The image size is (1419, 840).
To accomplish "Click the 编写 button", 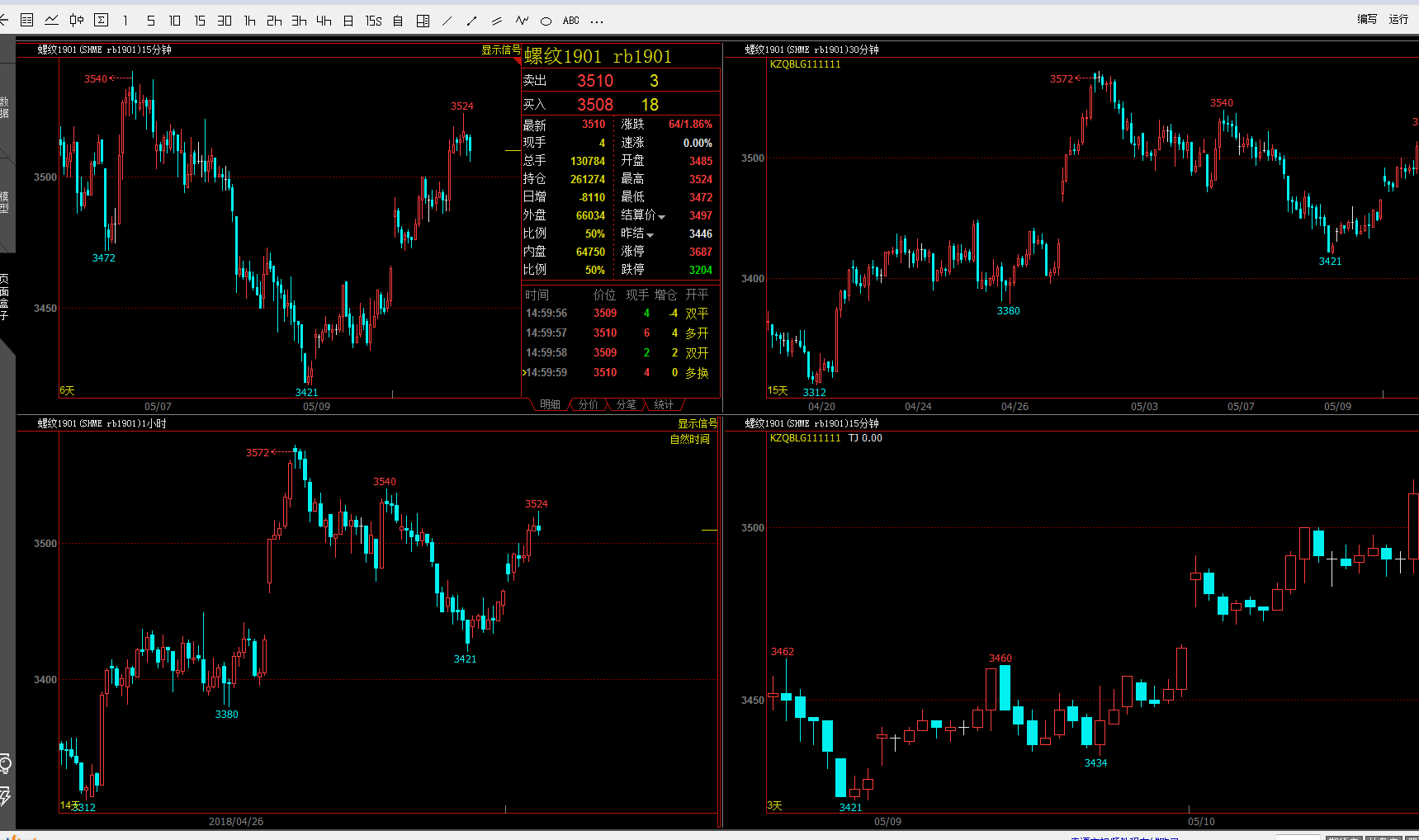I will [x=1367, y=19].
